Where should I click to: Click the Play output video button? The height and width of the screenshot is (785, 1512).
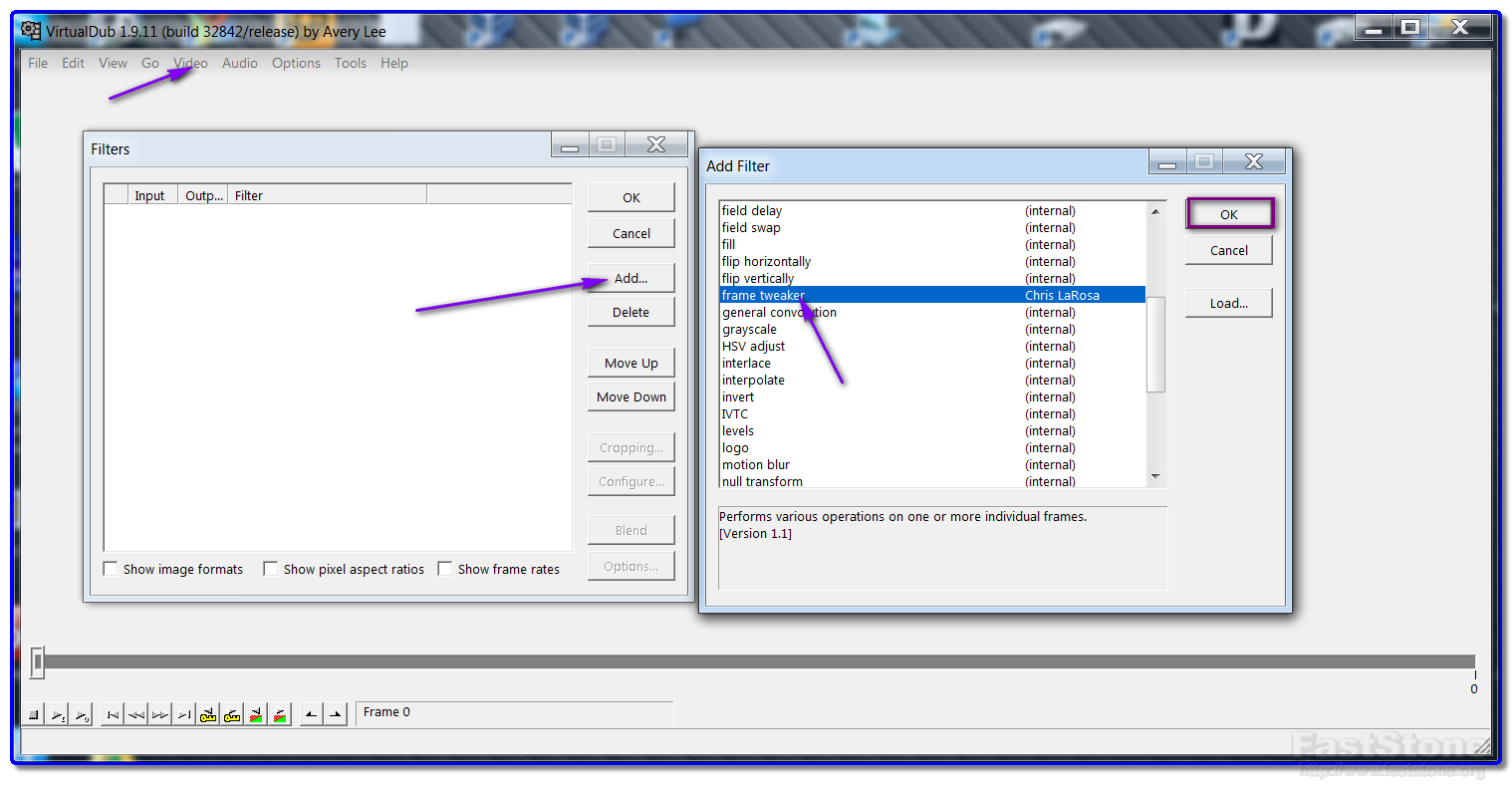point(81,714)
